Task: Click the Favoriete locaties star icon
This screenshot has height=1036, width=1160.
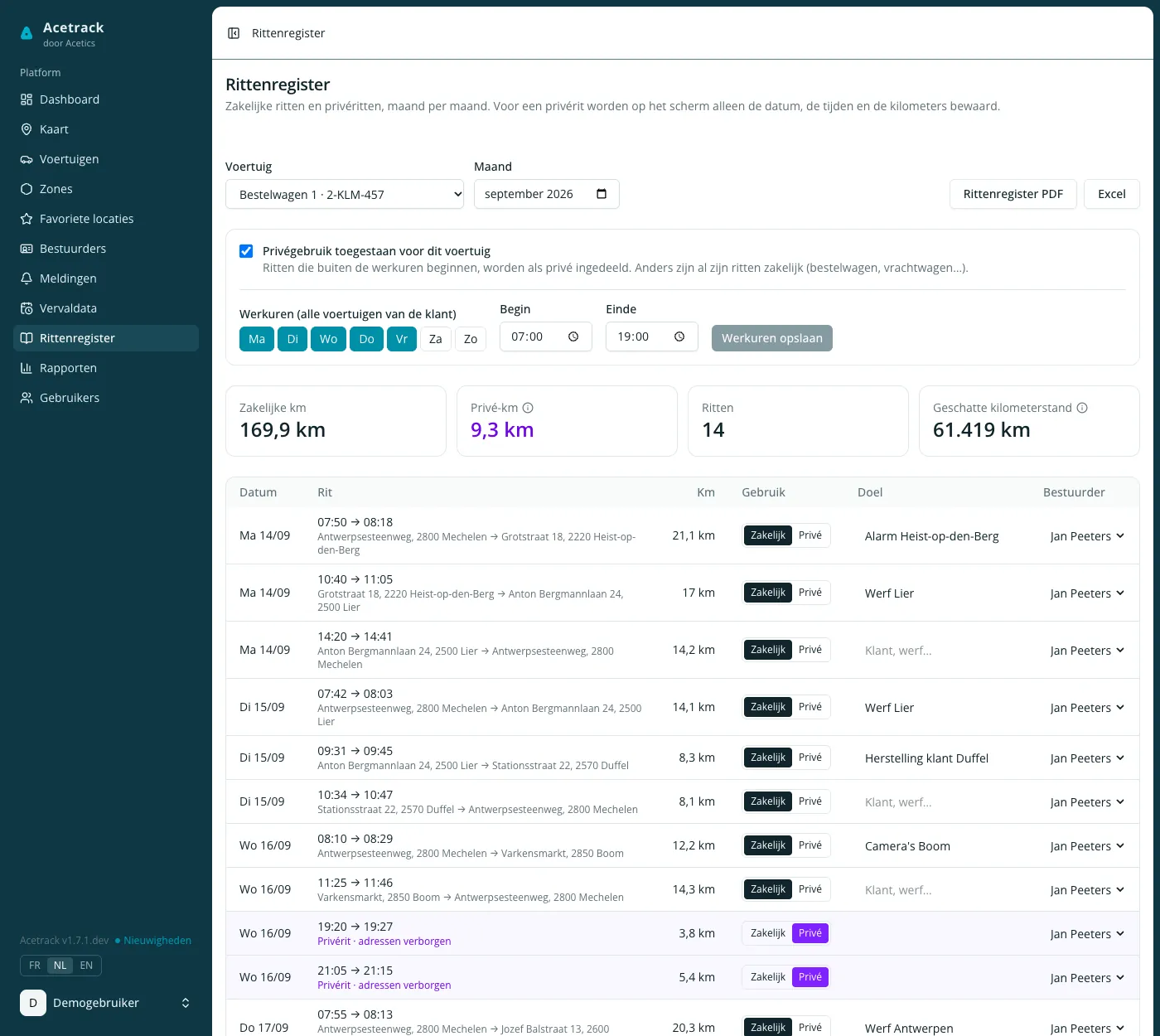Action: click(x=27, y=219)
